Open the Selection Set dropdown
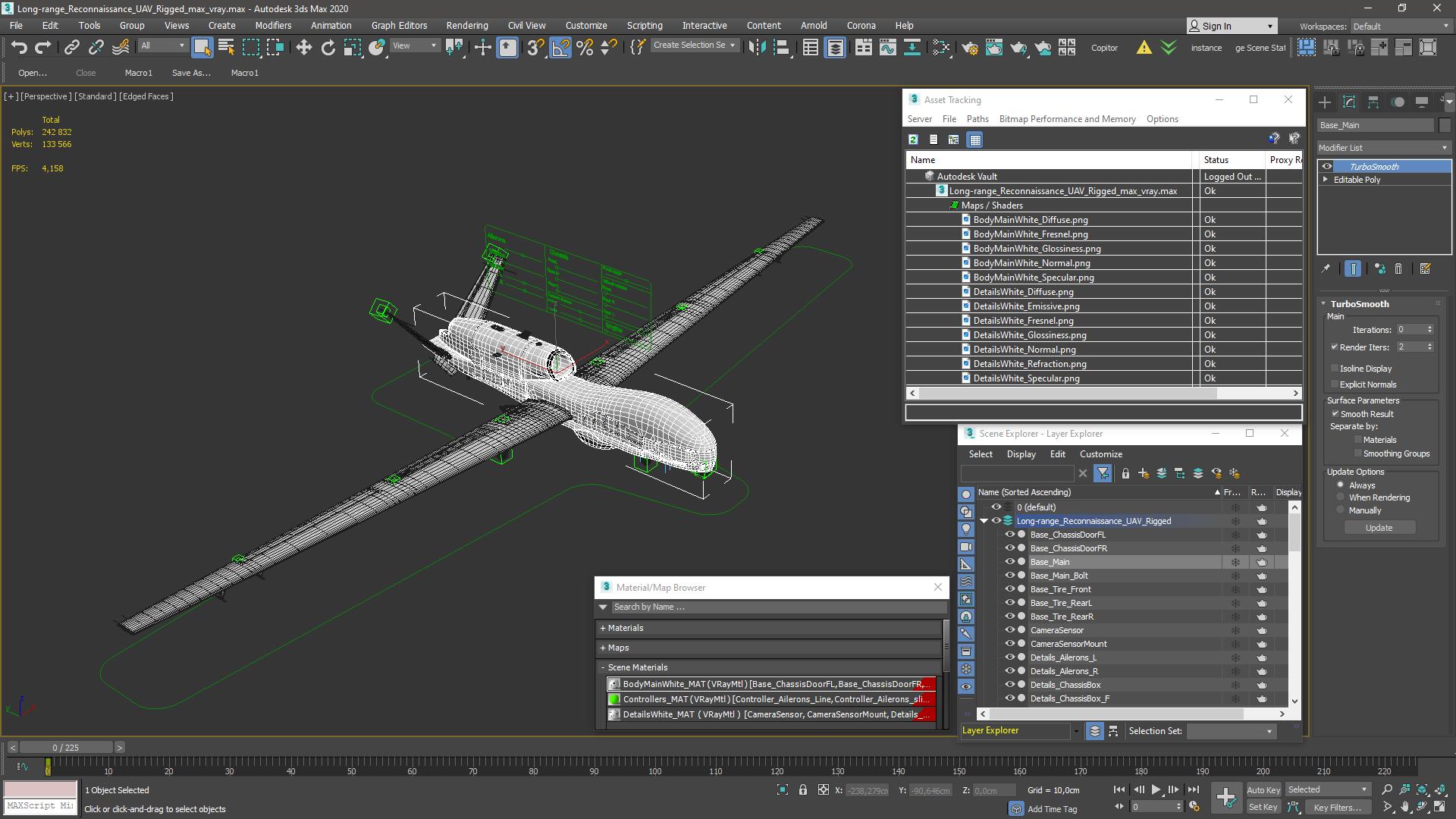The image size is (1456, 819). point(1230,731)
